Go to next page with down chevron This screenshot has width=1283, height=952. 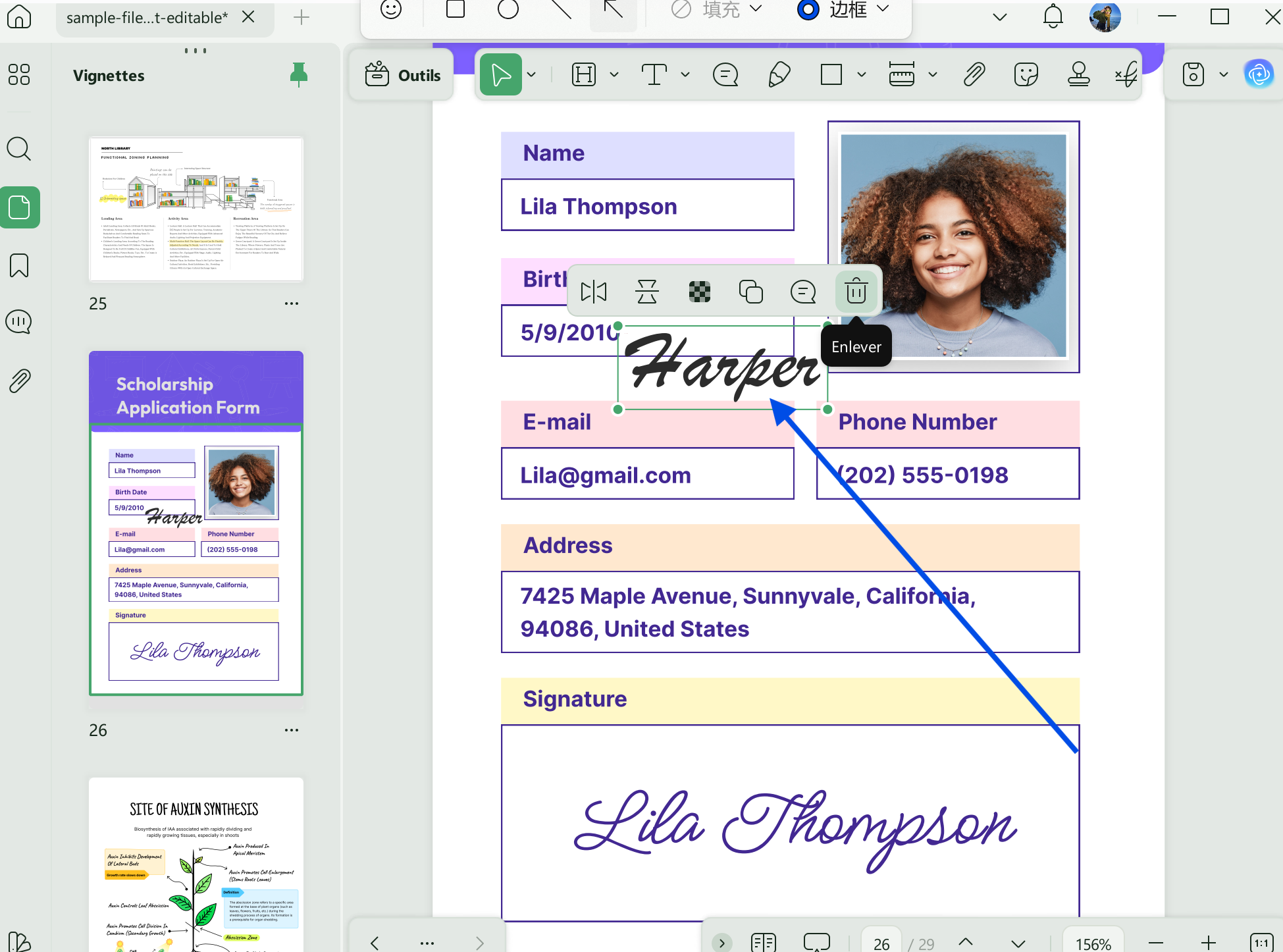(1018, 943)
